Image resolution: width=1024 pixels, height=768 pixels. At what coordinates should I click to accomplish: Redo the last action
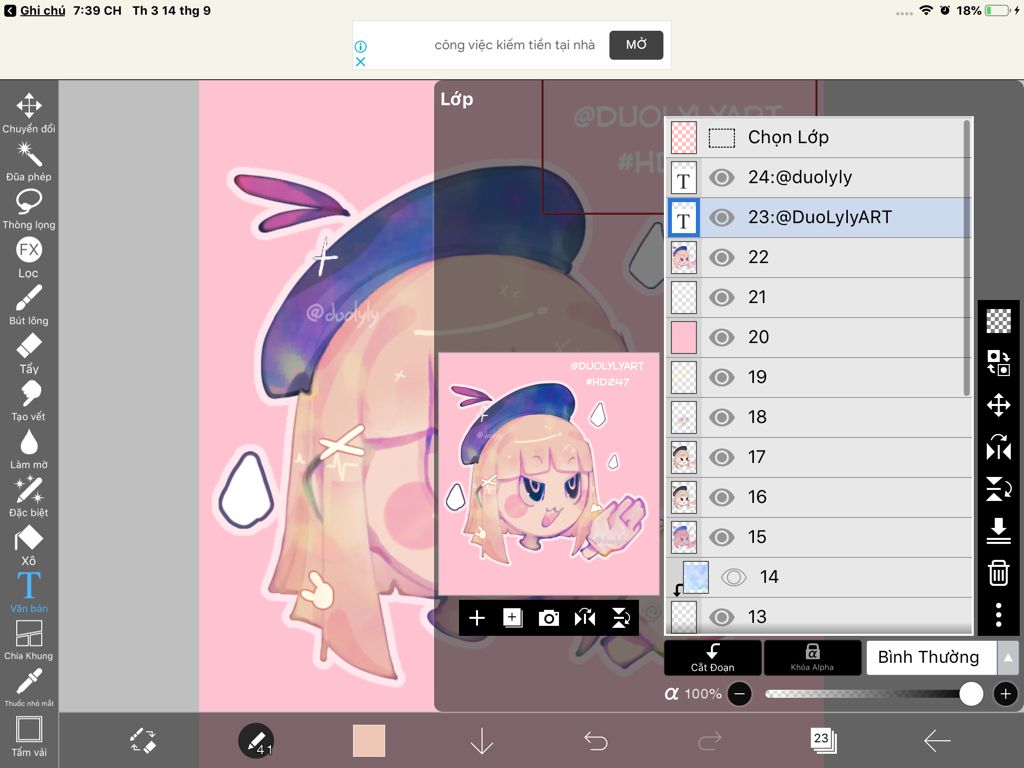(709, 741)
